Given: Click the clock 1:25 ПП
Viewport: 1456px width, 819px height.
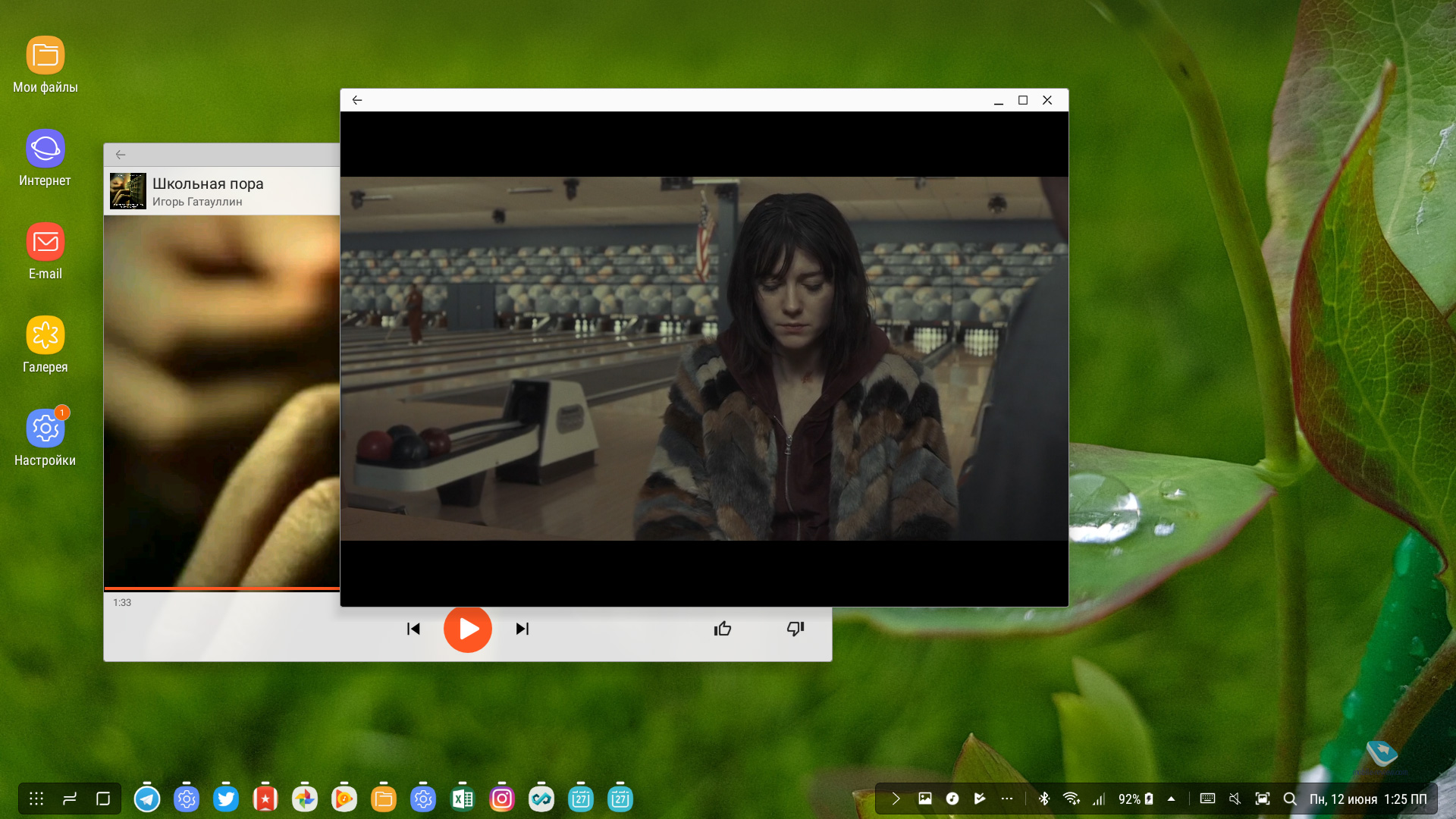Looking at the screenshot, I should [1405, 799].
